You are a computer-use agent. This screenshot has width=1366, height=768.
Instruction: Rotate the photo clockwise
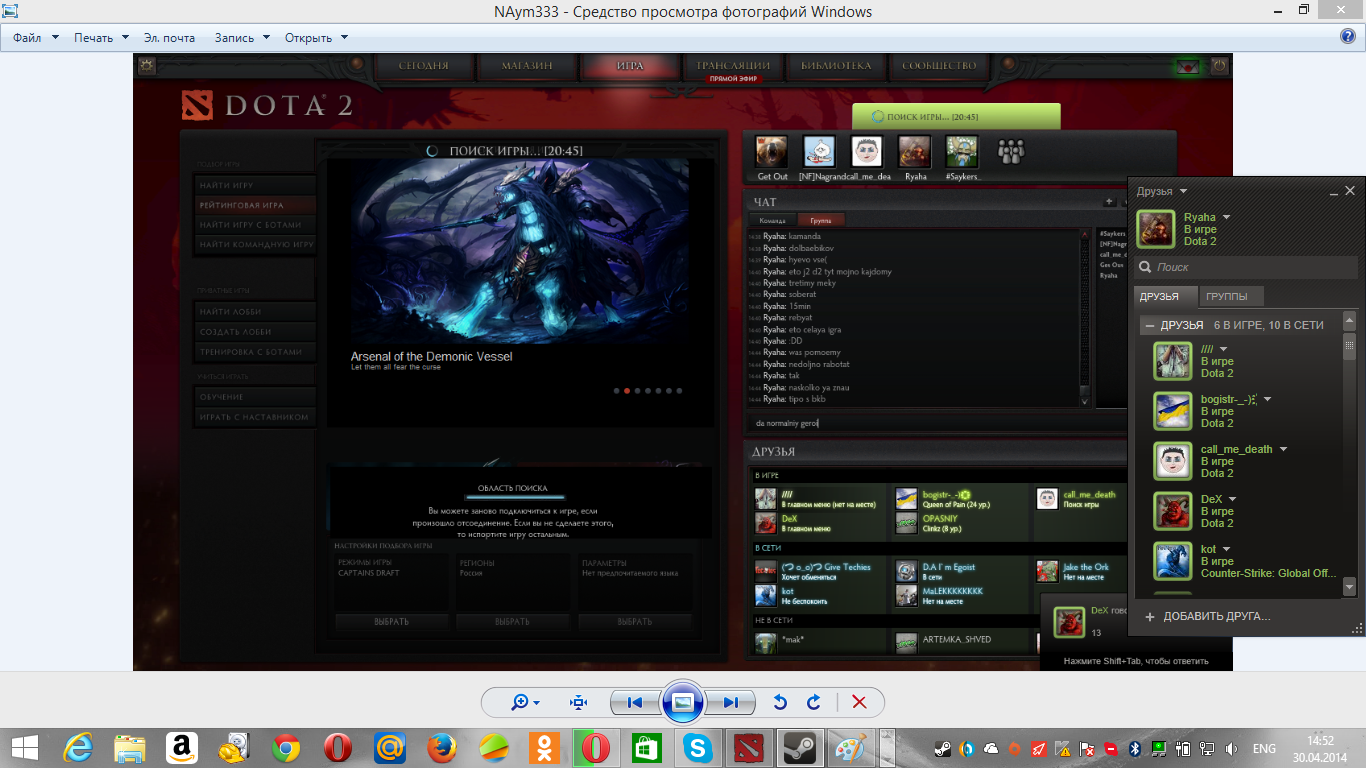(814, 702)
